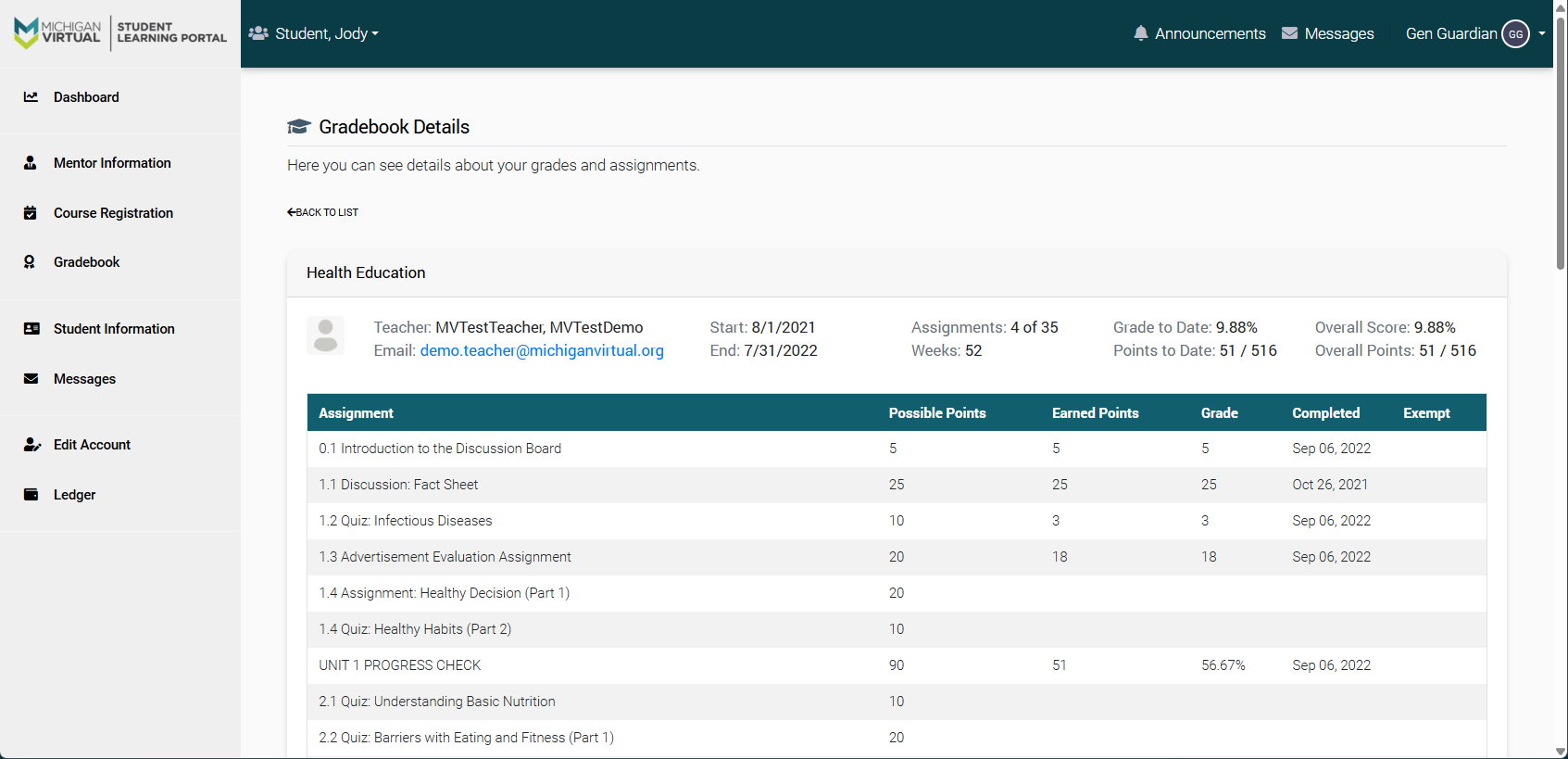The width and height of the screenshot is (1568, 759).
Task: Select '0.1 Introduction to the Discussion Board' row
Action: [897, 449]
